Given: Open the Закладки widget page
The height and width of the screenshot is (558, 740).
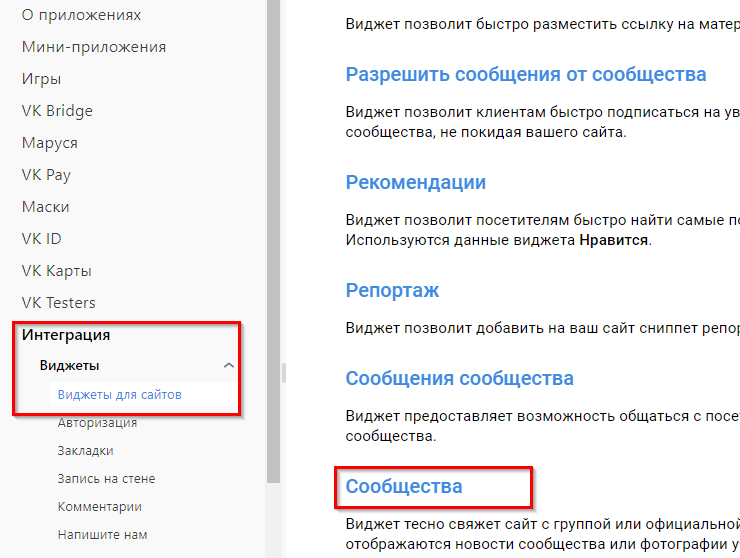Looking at the screenshot, I should 85,451.
